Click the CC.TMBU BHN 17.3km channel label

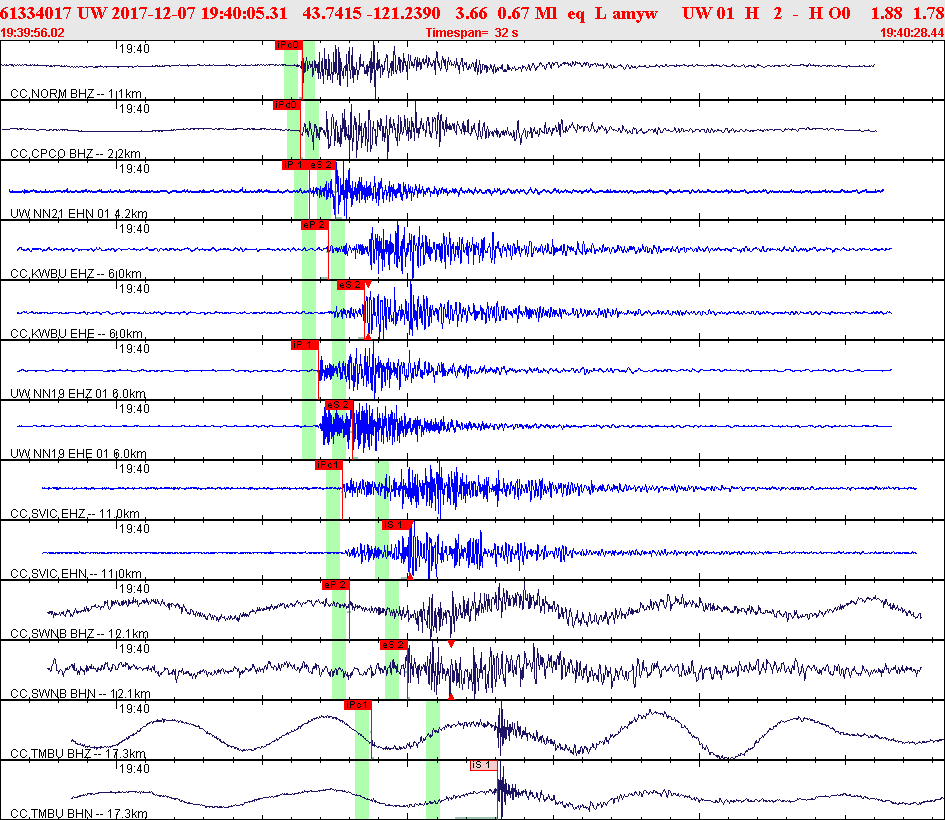79,813
